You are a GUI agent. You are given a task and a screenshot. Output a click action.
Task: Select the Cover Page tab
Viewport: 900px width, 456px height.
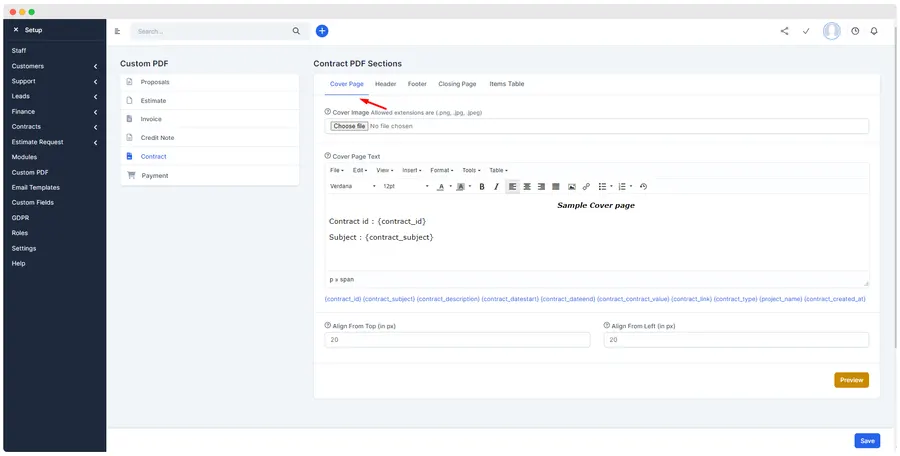tap(347, 84)
